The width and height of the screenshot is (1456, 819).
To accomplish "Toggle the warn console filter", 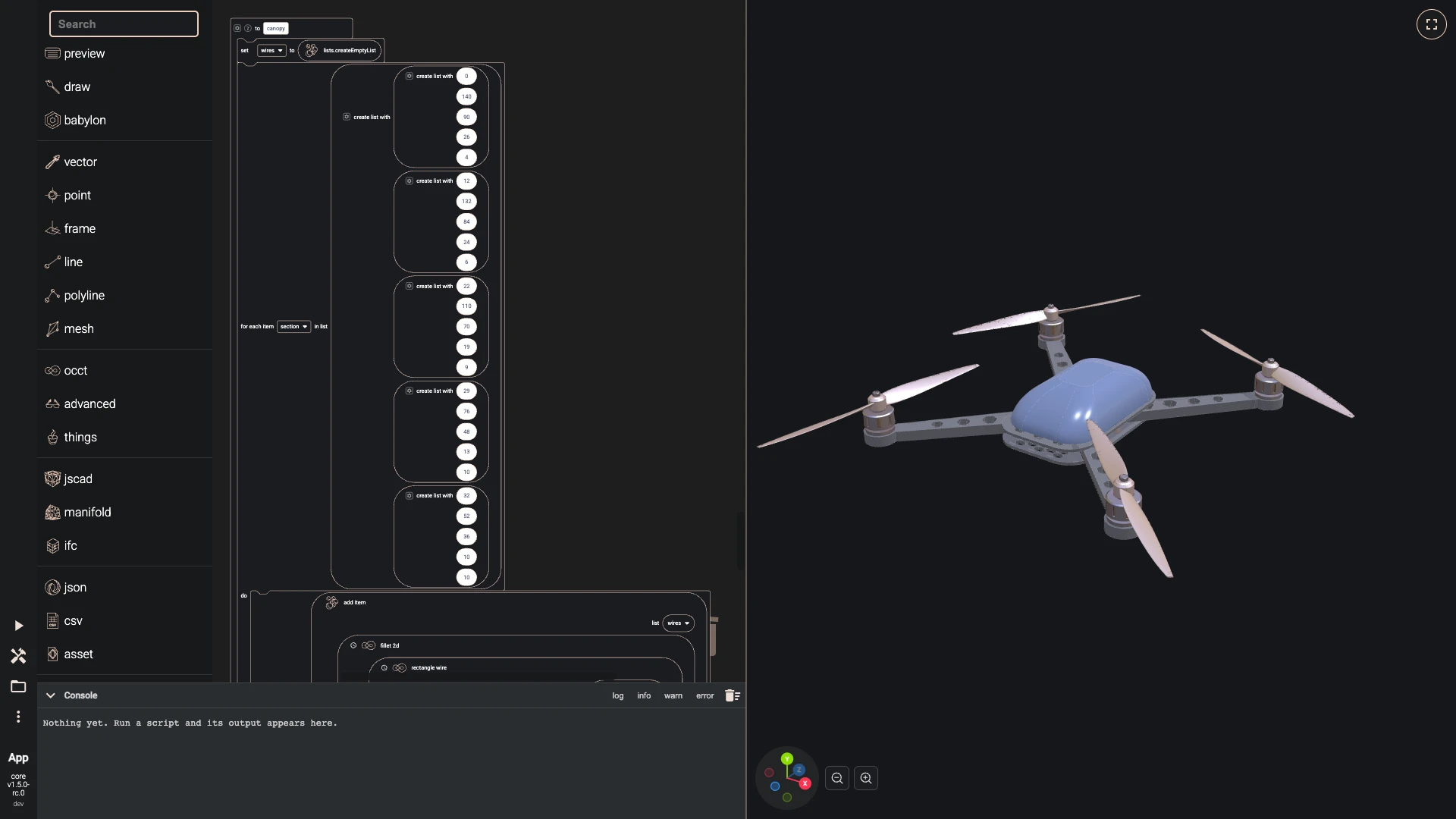I will pyautogui.click(x=673, y=695).
